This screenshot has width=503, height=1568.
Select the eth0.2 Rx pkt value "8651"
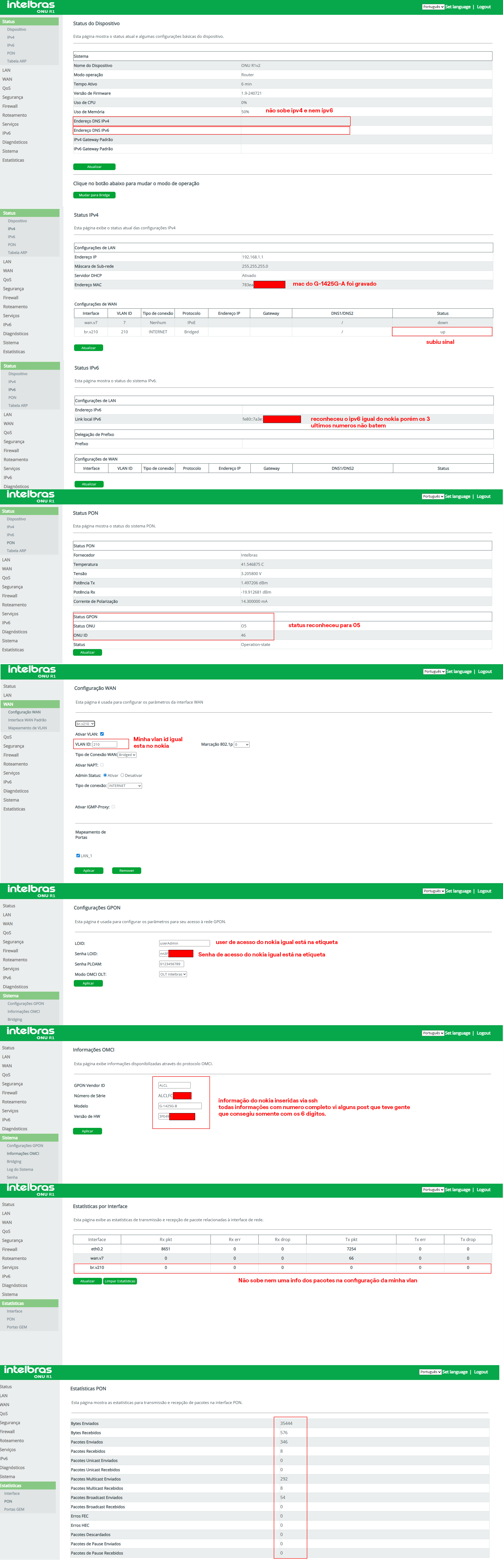166,1249
